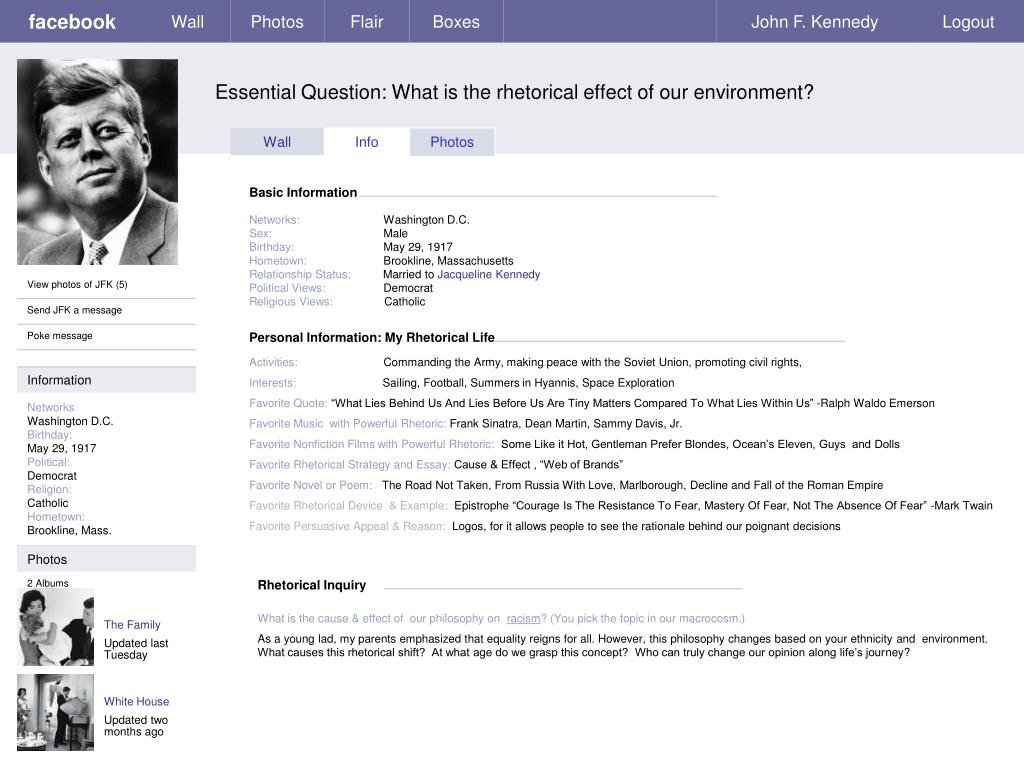Click the Some Like it Hot films line

[x=700, y=444]
